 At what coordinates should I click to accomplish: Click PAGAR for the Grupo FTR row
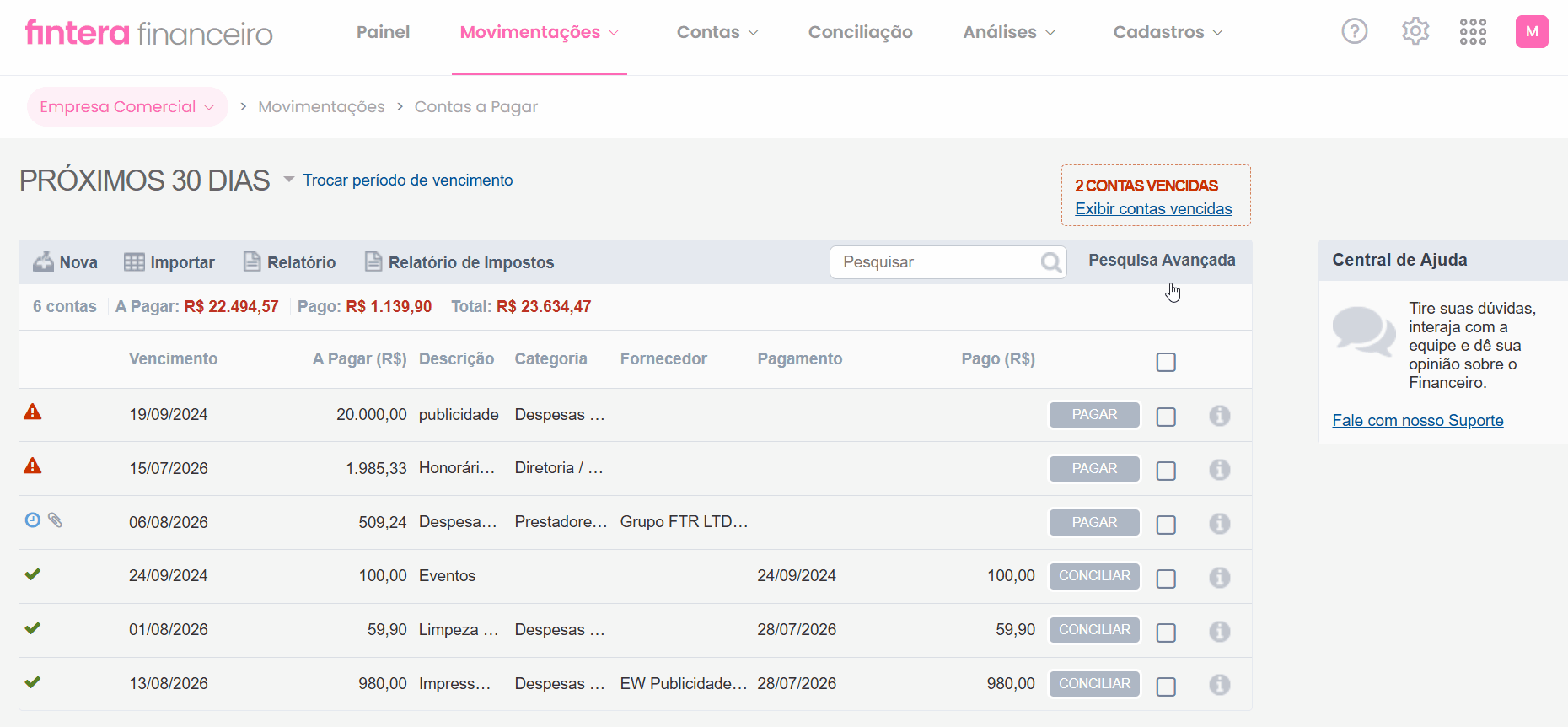tap(1094, 523)
